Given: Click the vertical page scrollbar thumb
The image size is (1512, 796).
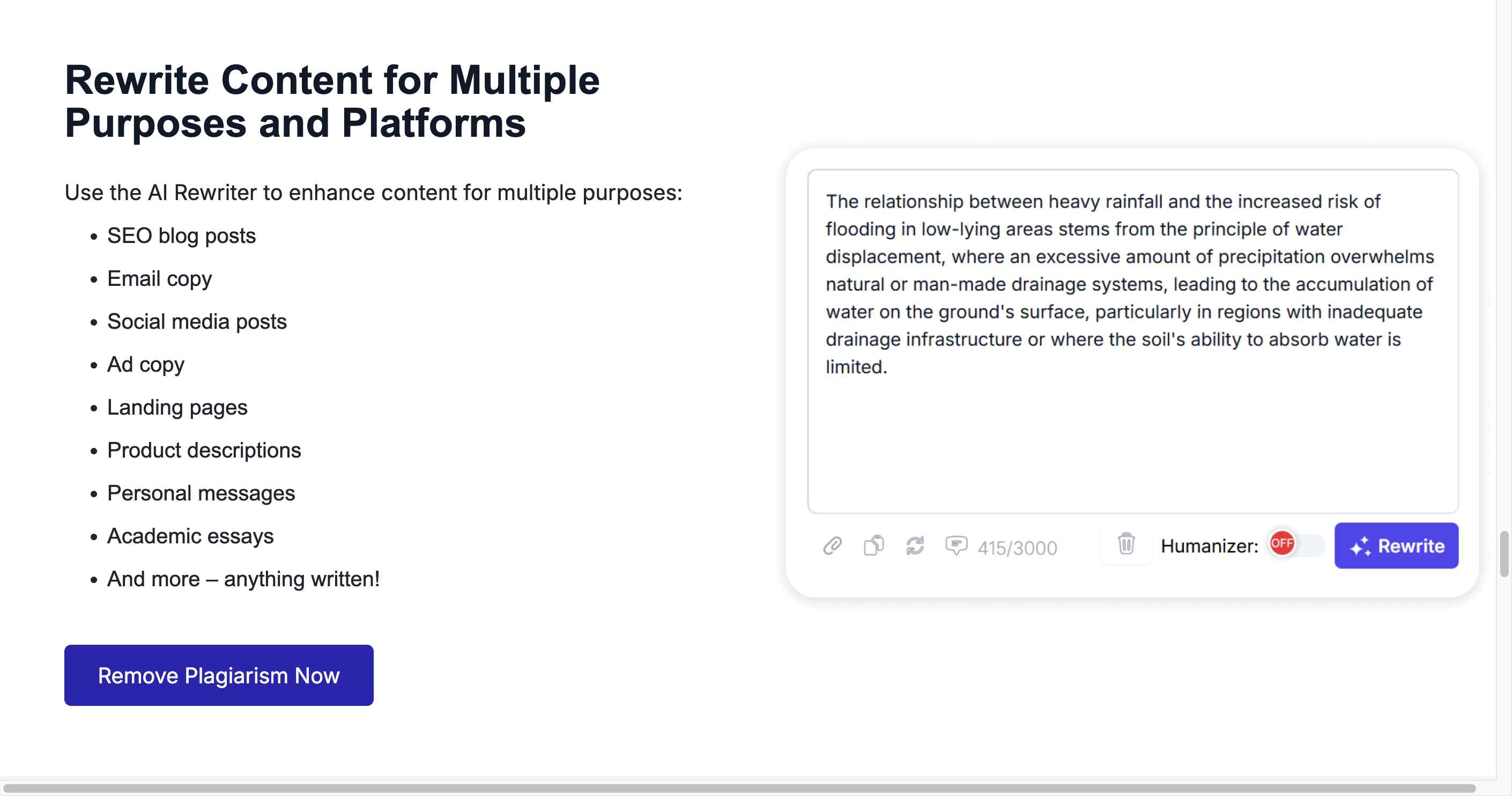Looking at the screenshot, I should point(1504,553).
